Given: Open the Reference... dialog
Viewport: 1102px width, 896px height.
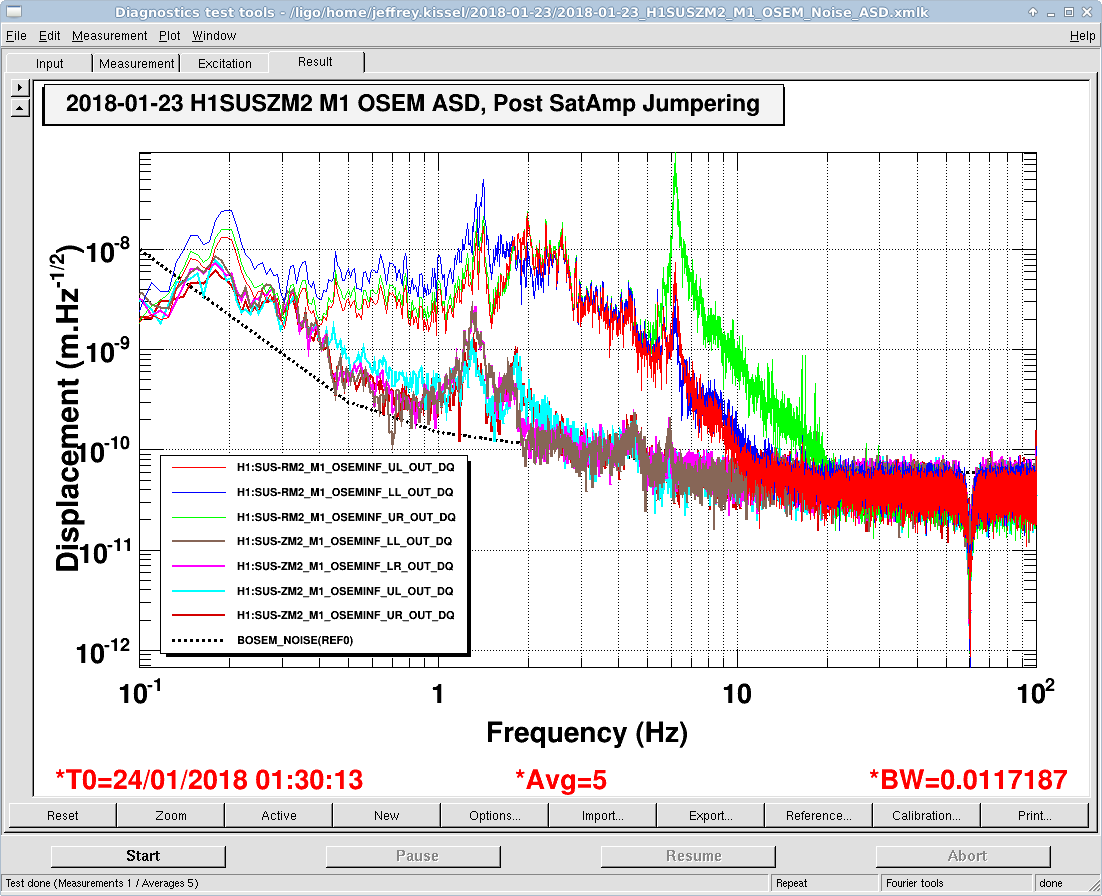Looking at the screenshot, I should 819,815.
